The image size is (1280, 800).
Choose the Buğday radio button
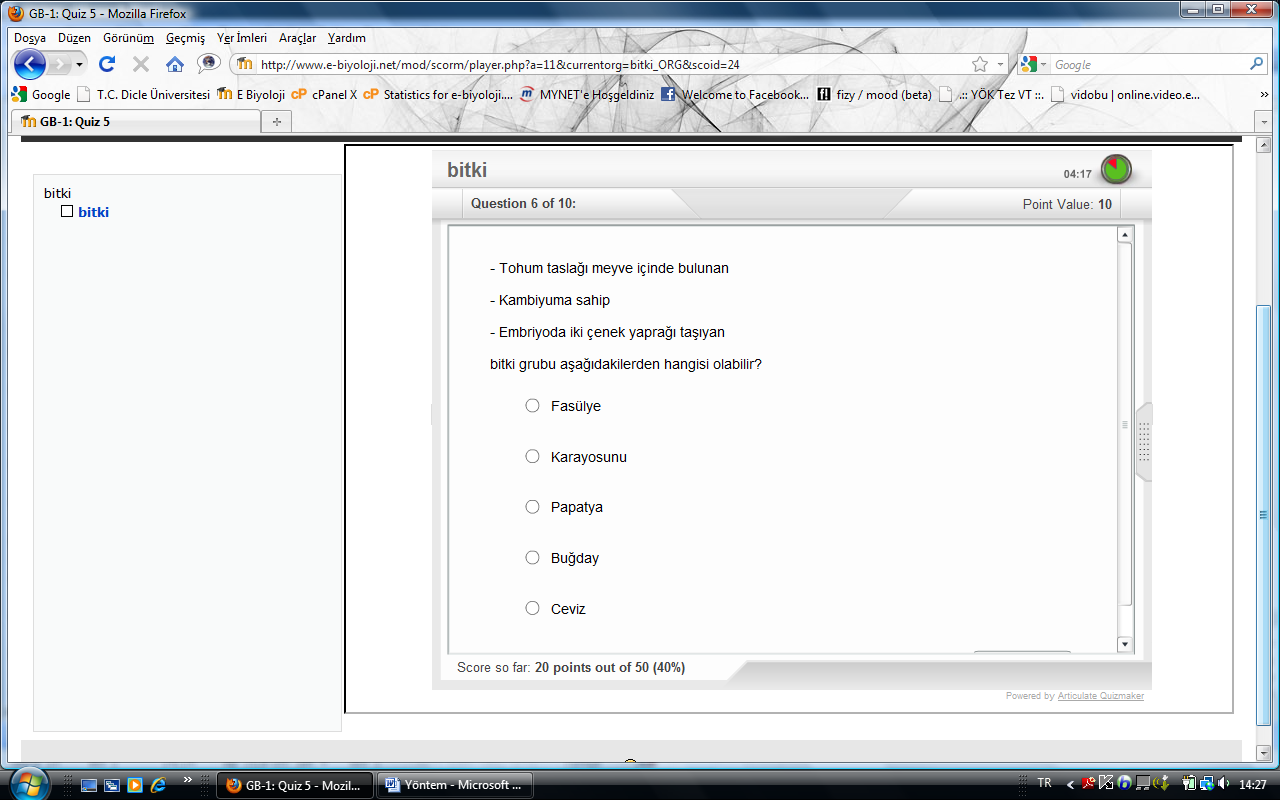(532, 557)
